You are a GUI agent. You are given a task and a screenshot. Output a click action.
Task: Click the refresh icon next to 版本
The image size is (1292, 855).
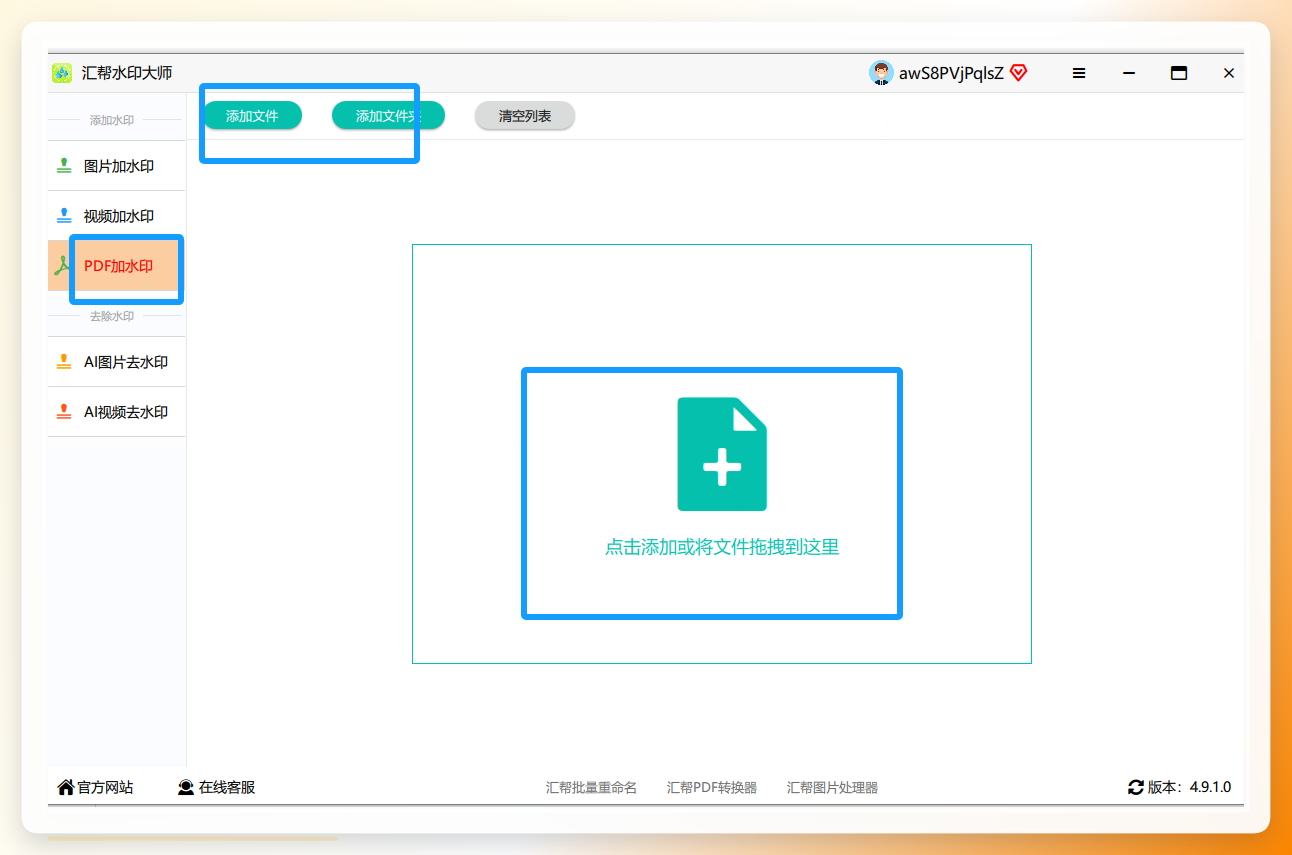[1136, 787]
